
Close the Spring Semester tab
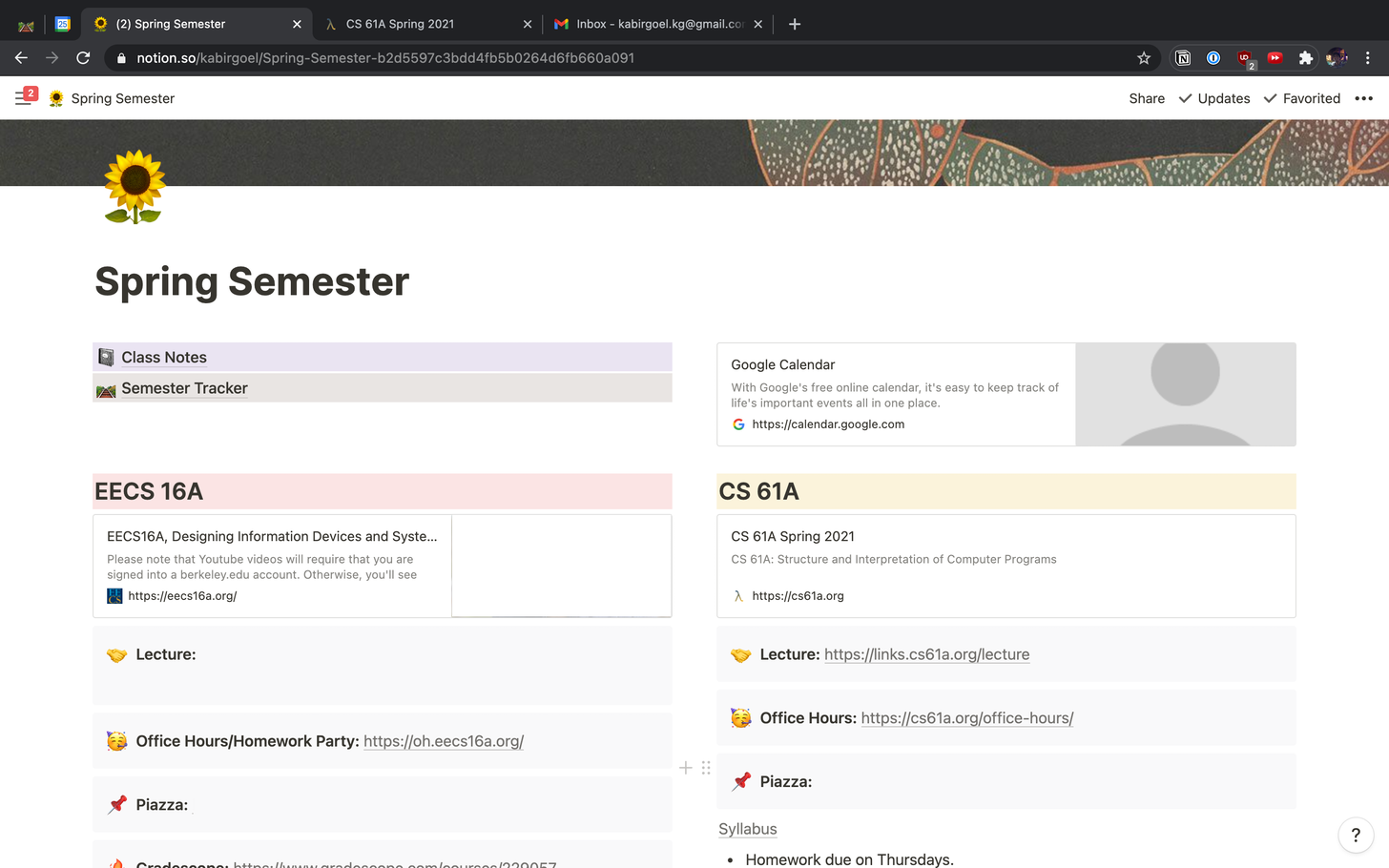coord(297,24)
